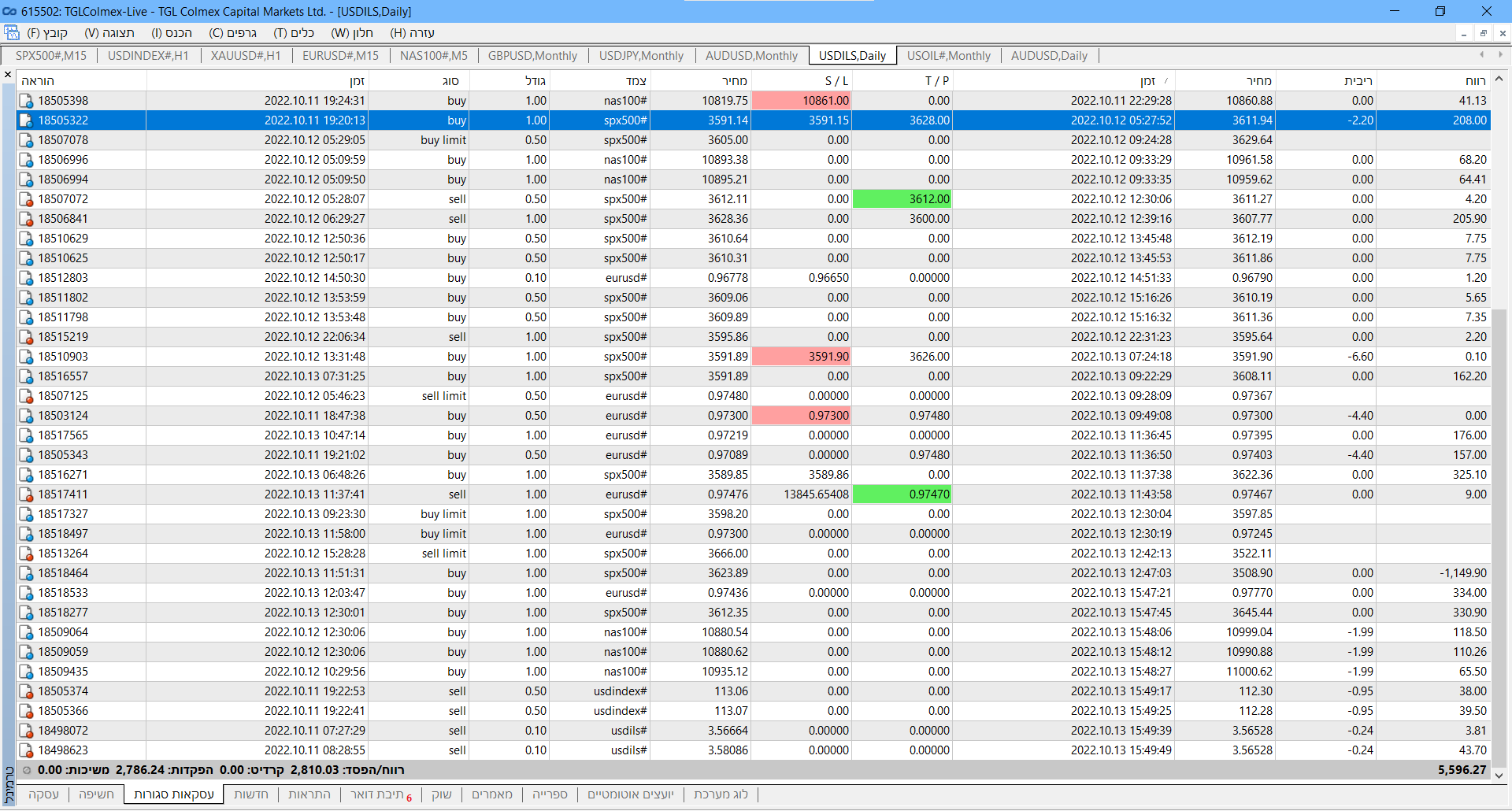
Task: Click the sell order icon for 18515219
Action: 26,337
